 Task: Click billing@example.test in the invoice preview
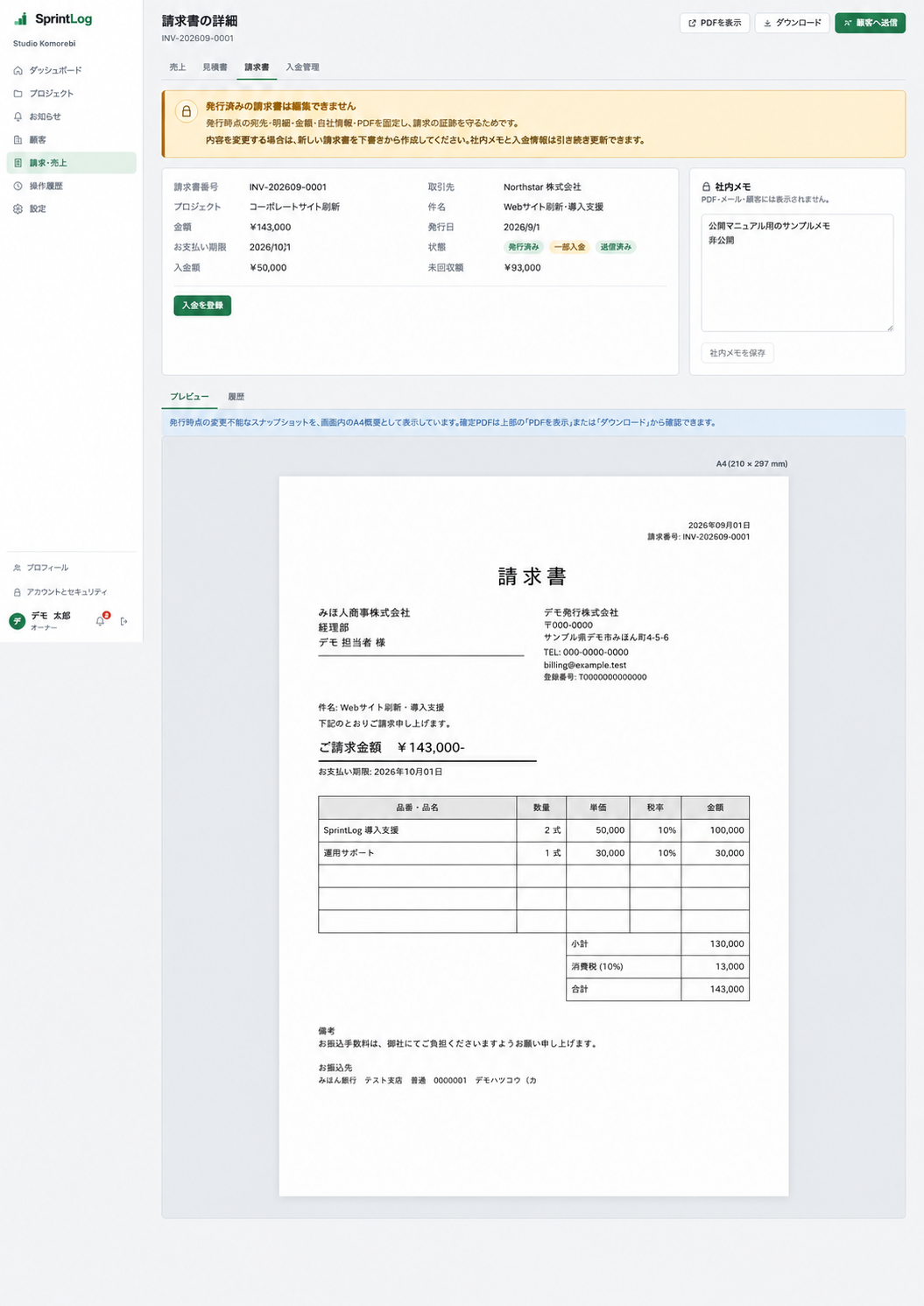click(585, 665)
